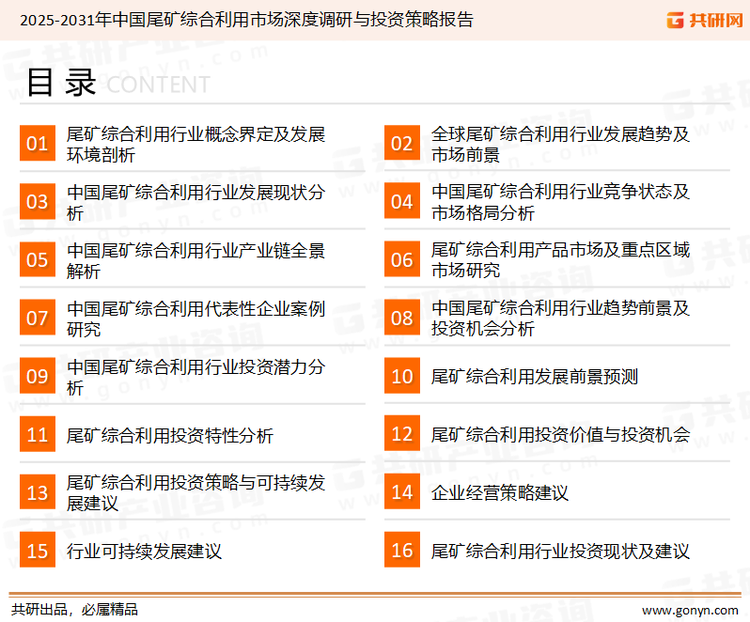Image resolution: width=750 pixels, height=622 pixels.
Task: Open chapter 中国尾矿综合利用行业发展现状分析
Action: coord(196,202)
